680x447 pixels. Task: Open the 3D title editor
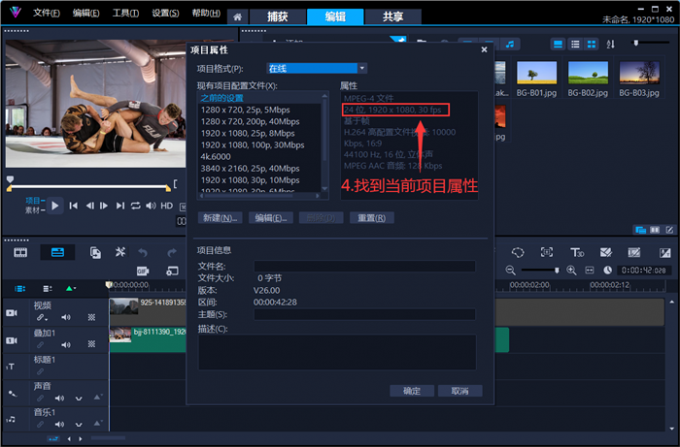point(577,252)
